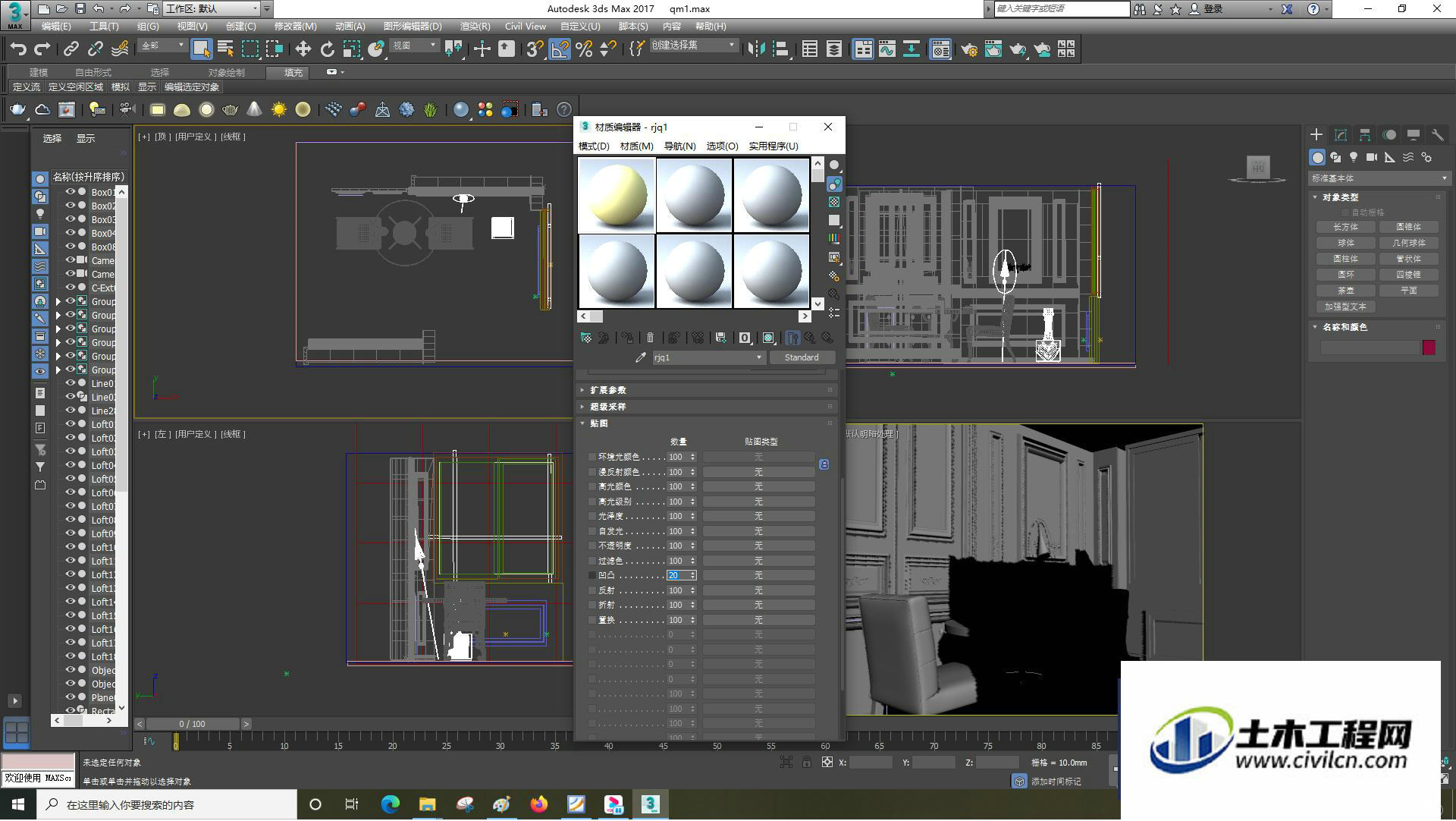Click the sun light icon
Image resolution: width=1456 pixels, height=821 pixels.
pos(278,110)
